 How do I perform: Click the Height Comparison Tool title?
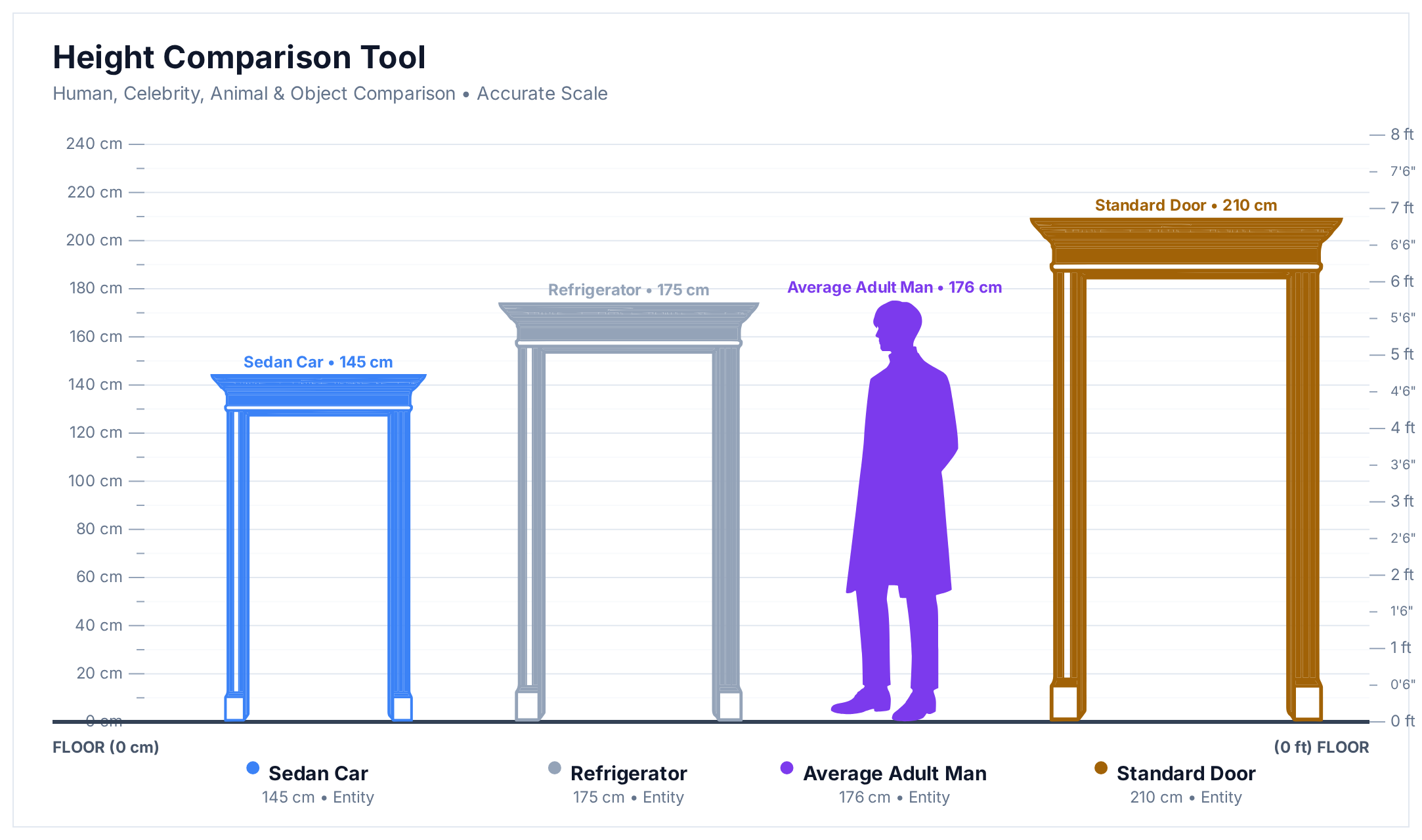240,57
